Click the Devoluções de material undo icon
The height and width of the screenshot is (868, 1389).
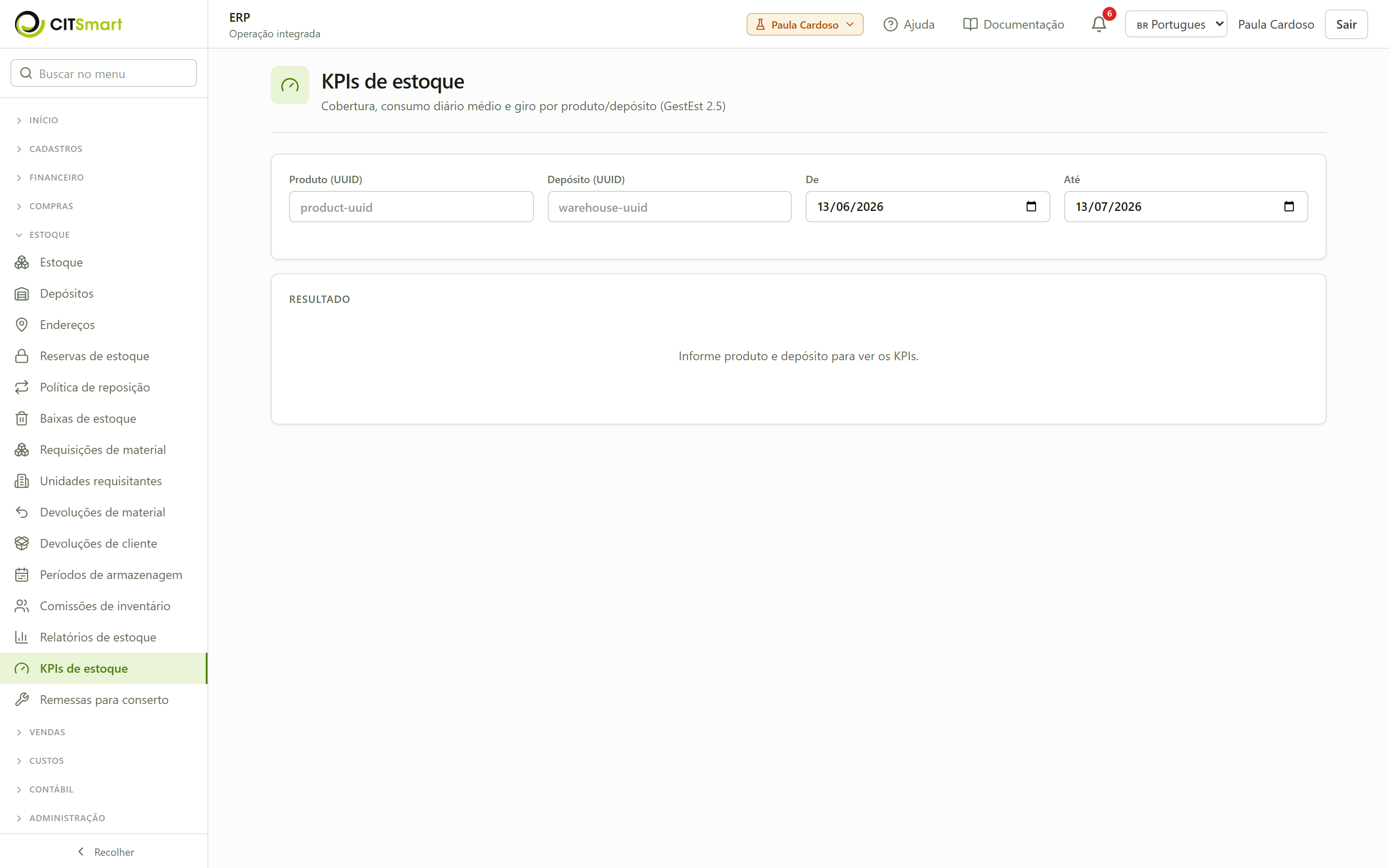(x=22, y=512)
